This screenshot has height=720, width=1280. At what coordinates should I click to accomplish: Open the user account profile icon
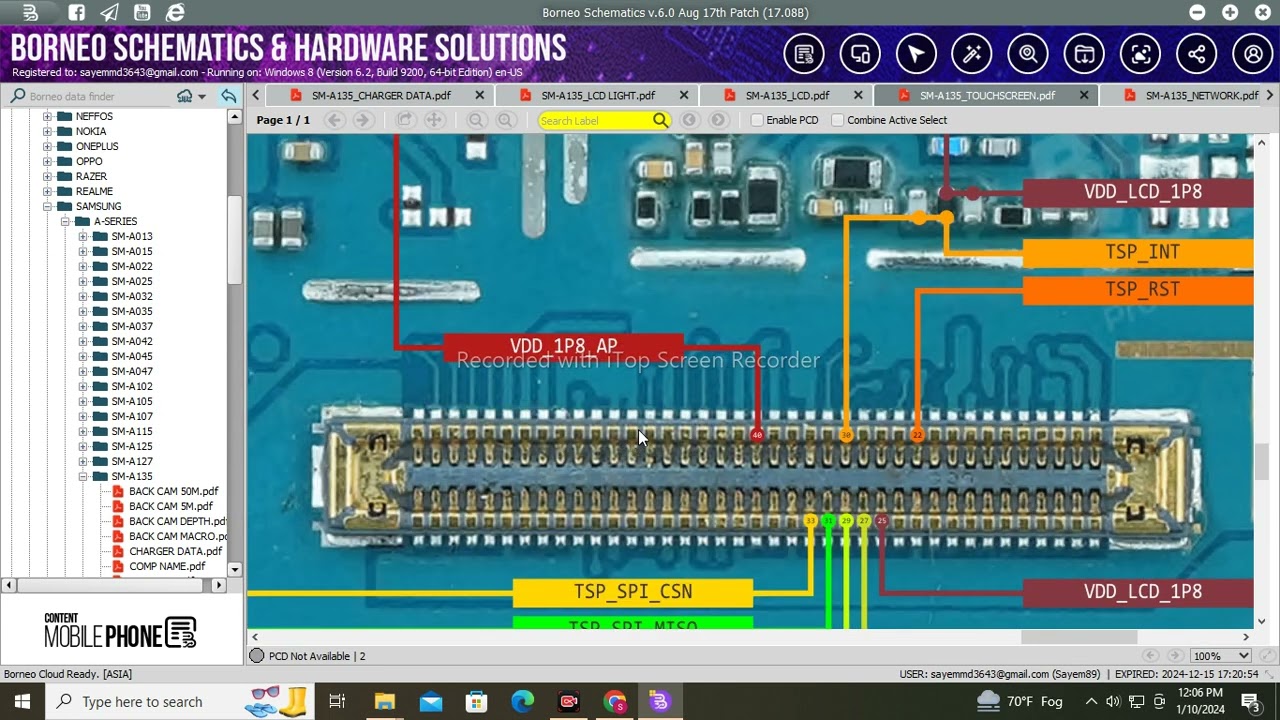point(1253,54)
